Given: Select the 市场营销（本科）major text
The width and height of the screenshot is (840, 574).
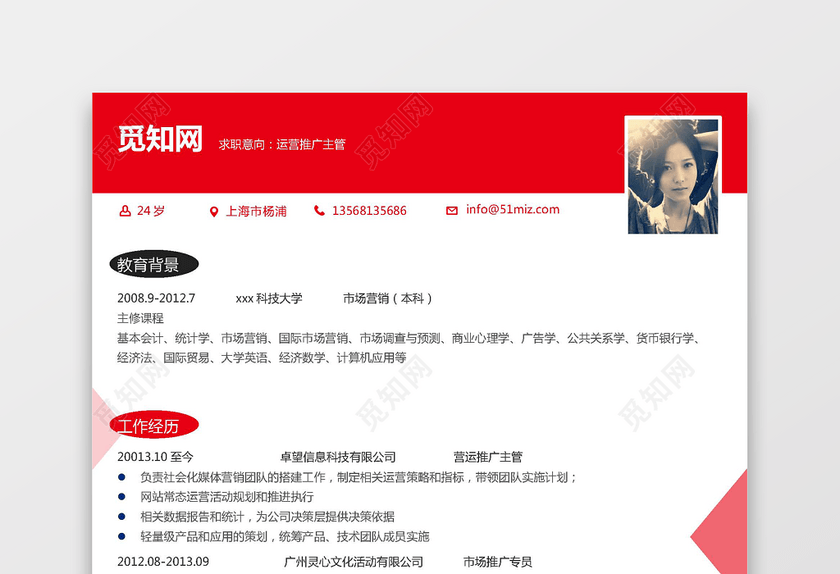Looking at the screenshot, I should point(387,299).
